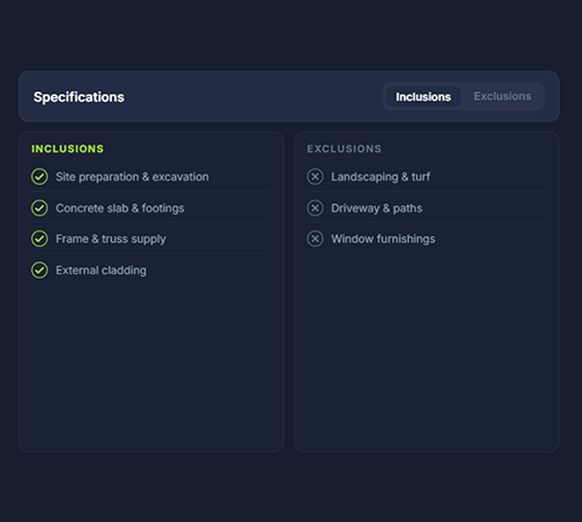Click the check icon beside External cladding
This screenshot has height=522, width=582.
click(39, 270)
